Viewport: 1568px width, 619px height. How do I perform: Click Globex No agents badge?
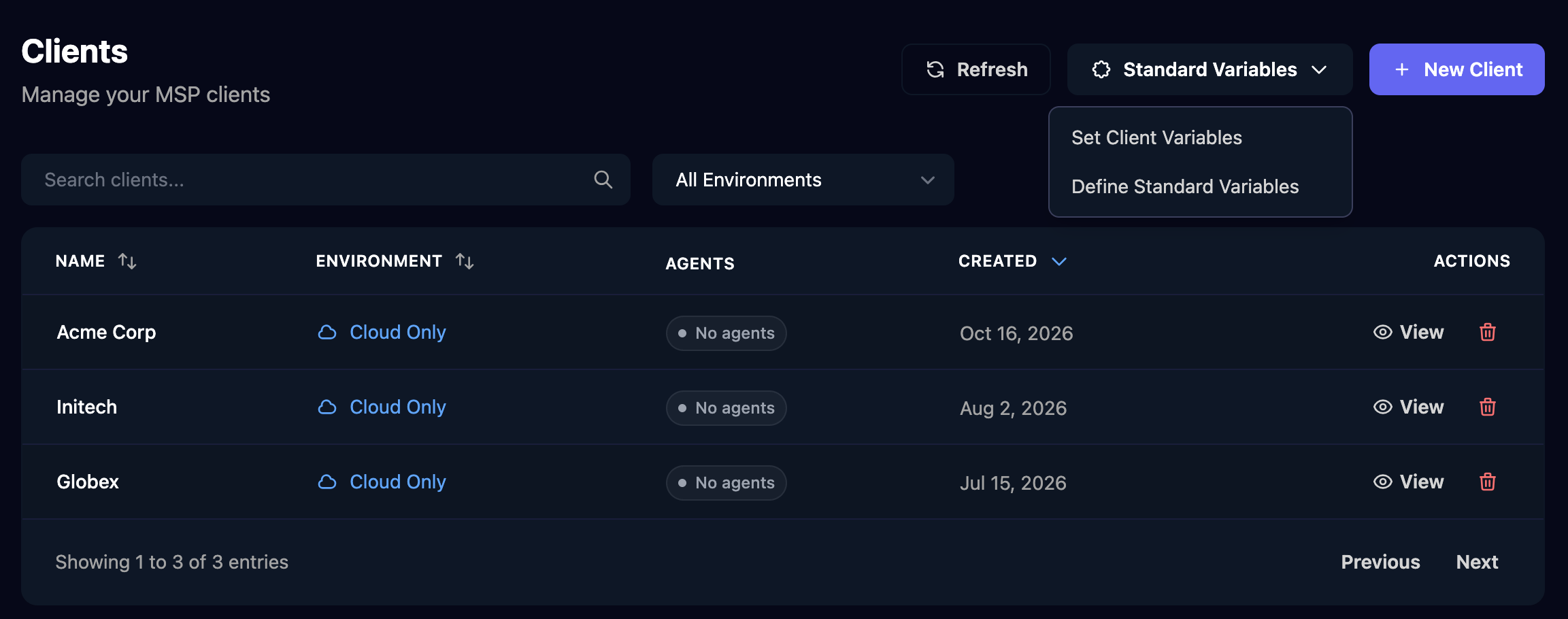coord(727,483)
